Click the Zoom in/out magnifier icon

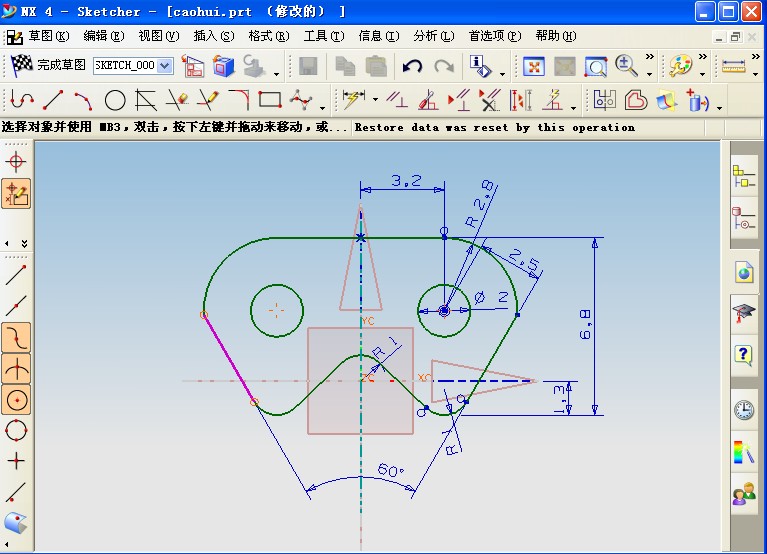[x=626, y=66]
